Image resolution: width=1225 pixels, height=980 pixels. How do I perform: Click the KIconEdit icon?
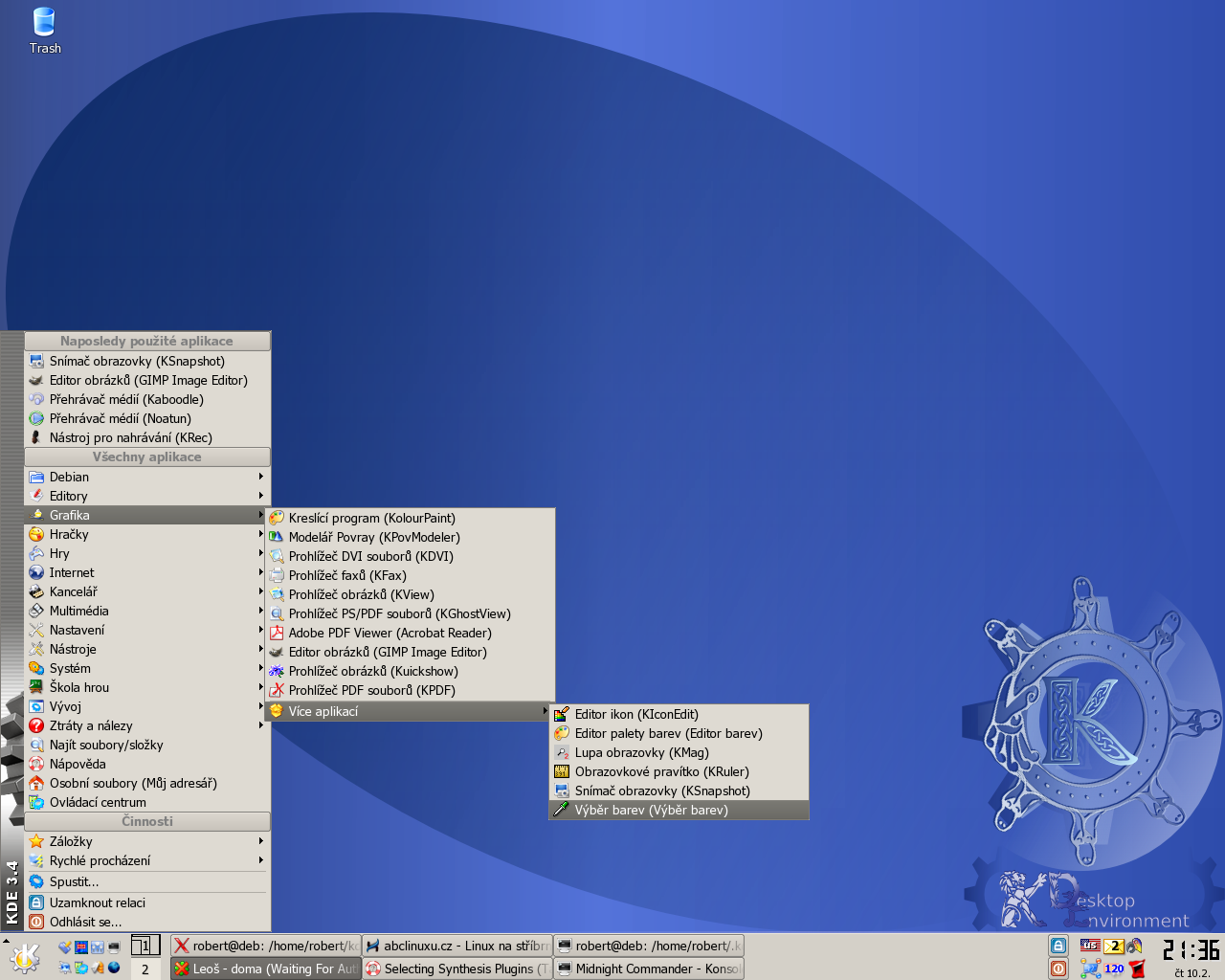click(x=562, y=714)
